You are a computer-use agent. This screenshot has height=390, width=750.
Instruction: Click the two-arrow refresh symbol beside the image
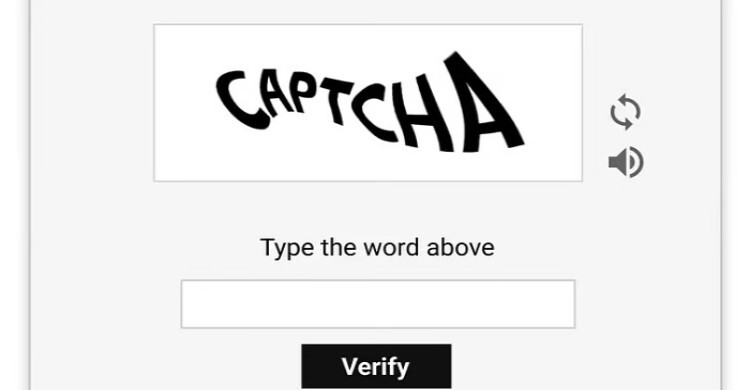[625, 111]
